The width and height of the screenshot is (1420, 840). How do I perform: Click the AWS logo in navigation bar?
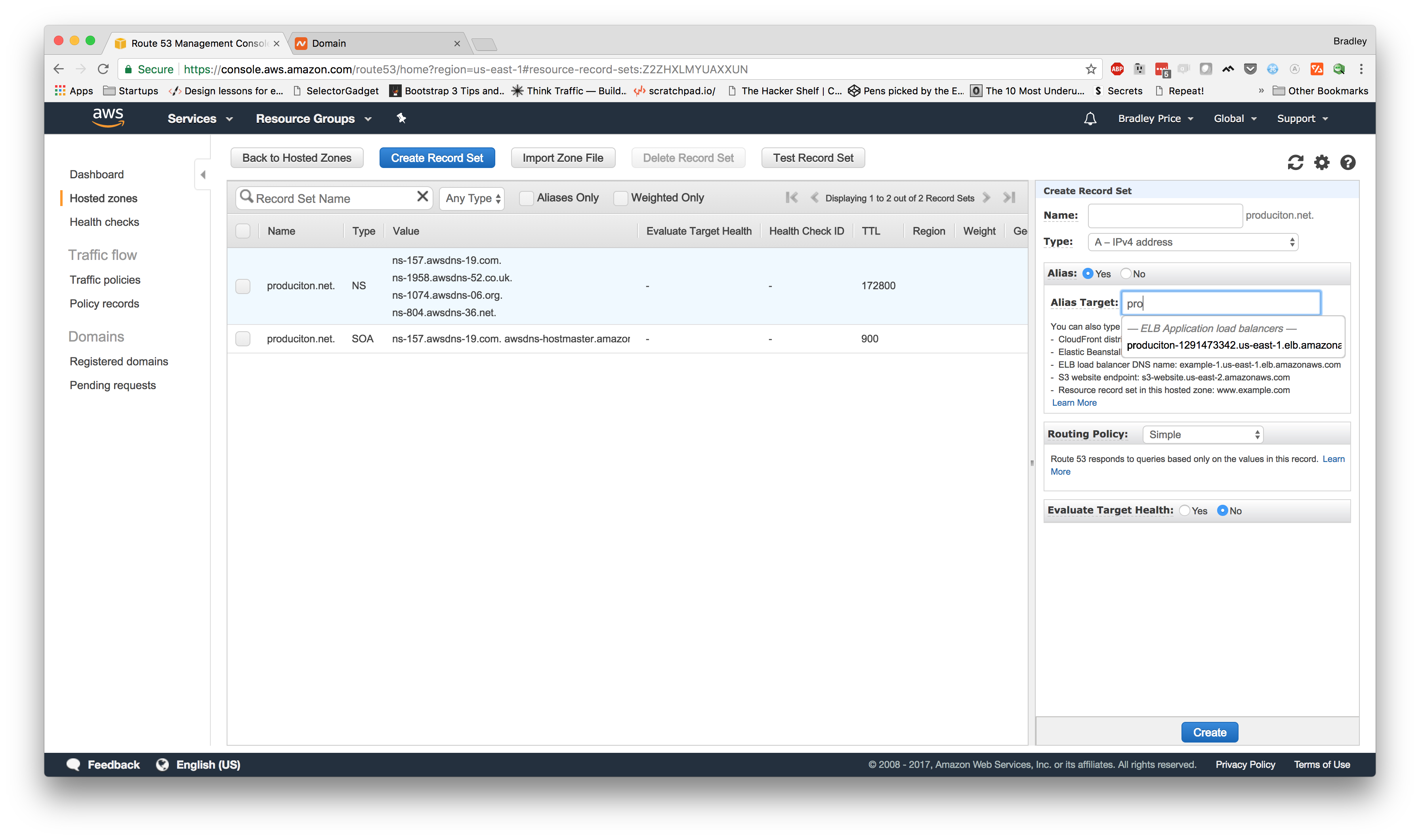point(108,118)
